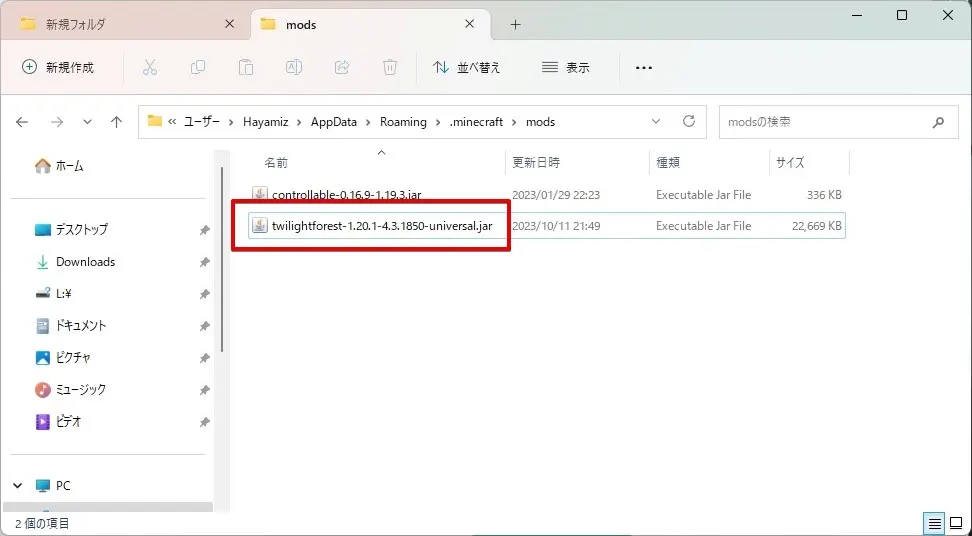
Task: Click the Paste clipboard icon
Action: click(246, 67)
